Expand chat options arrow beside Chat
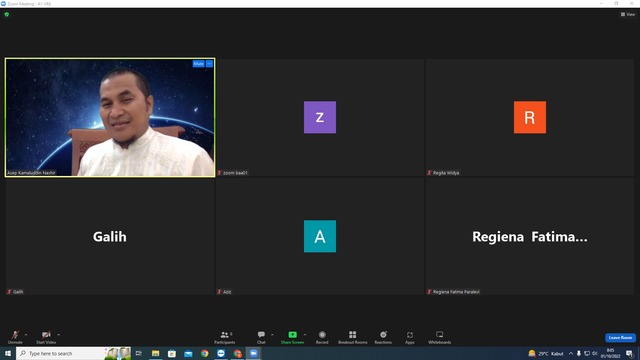640x360 pixels. pyautogui.click(x=272, y=335)
